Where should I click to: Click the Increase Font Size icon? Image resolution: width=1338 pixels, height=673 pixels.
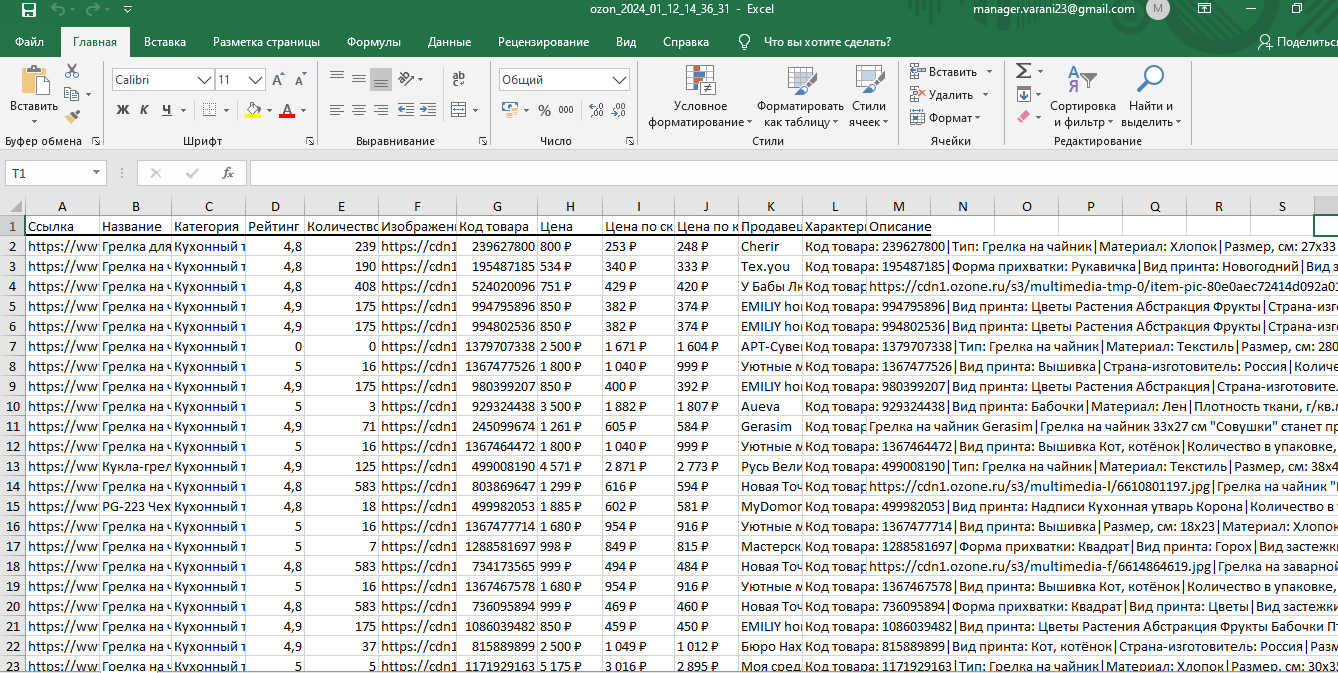[x=278, y=80]
